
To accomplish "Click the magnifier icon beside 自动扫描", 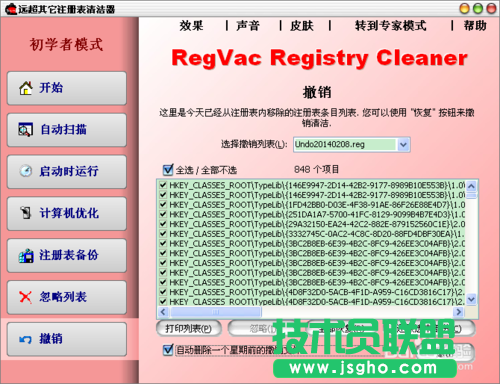I will pyautogui.click(x=25, y=130).
